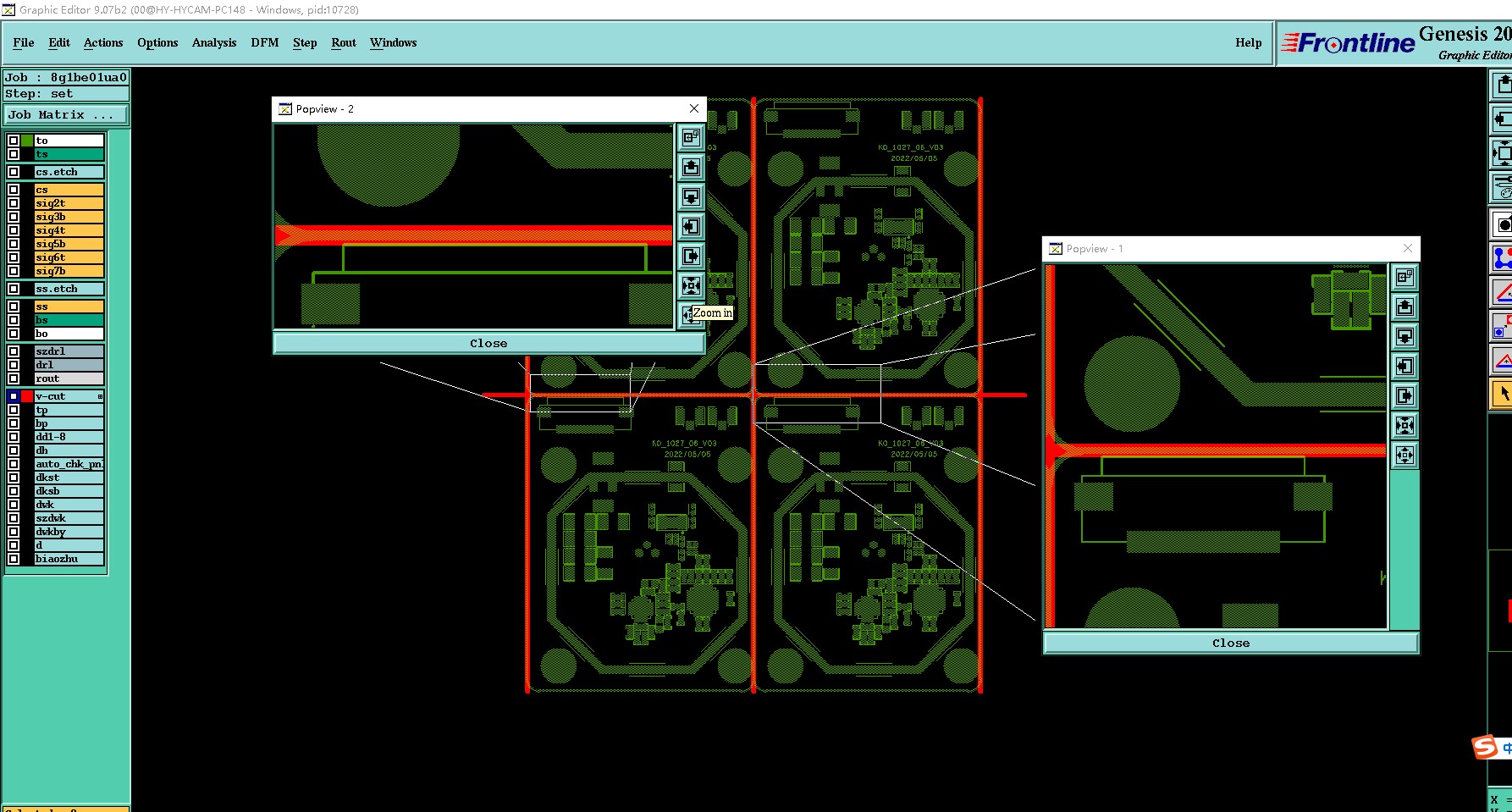This screenshot has height=812, width=1512.
Task: Click the Step: set field
Action: (66, 94)
